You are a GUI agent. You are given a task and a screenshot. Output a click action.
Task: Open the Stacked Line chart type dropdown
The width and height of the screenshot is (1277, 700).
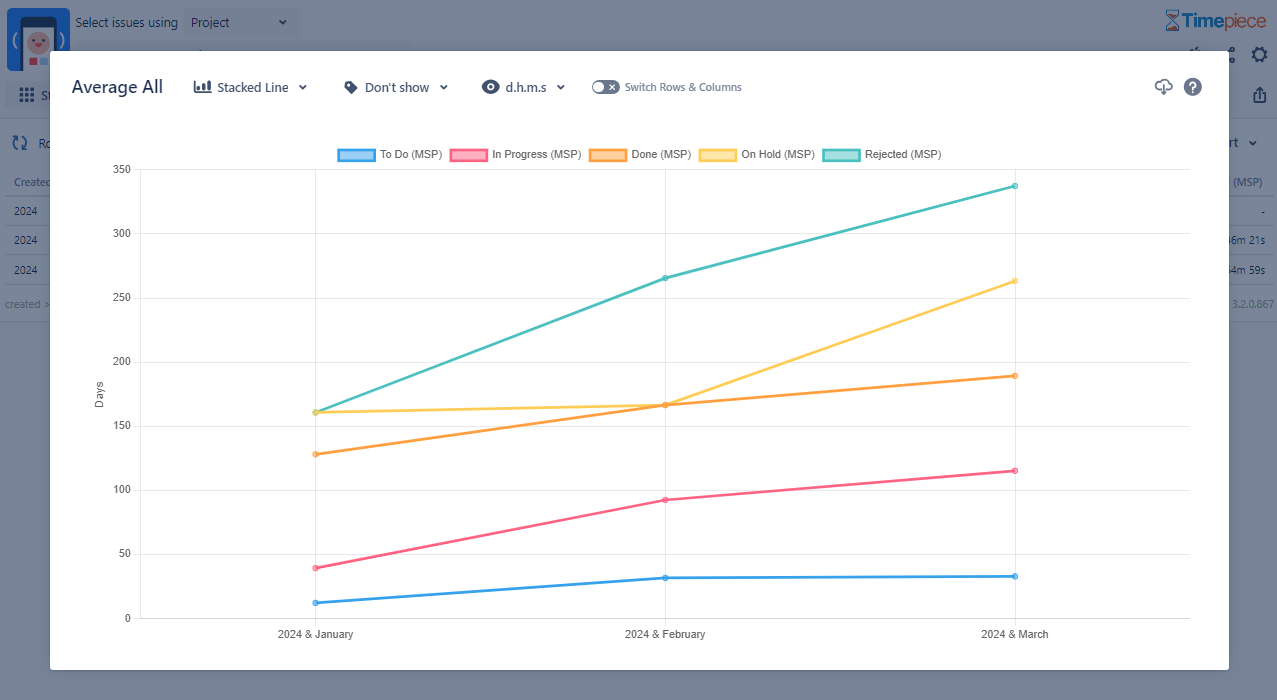251,87
